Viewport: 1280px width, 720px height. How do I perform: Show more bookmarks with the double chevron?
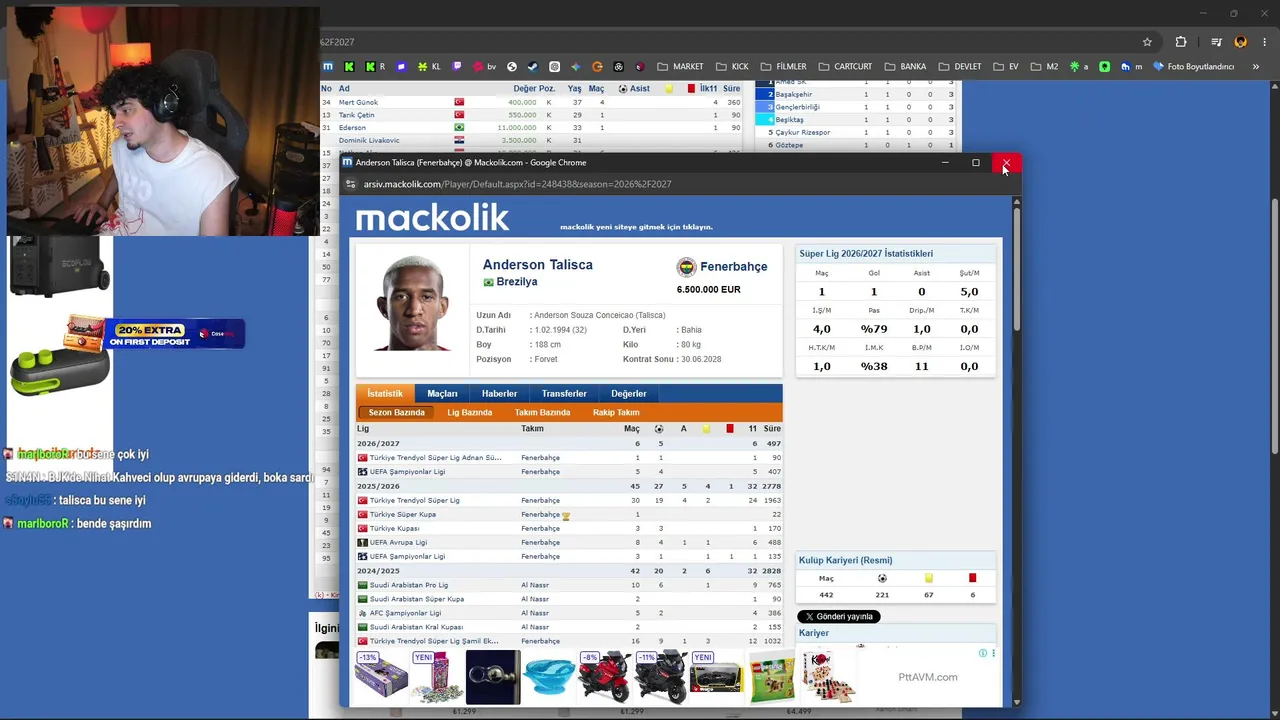point(1256,67)
